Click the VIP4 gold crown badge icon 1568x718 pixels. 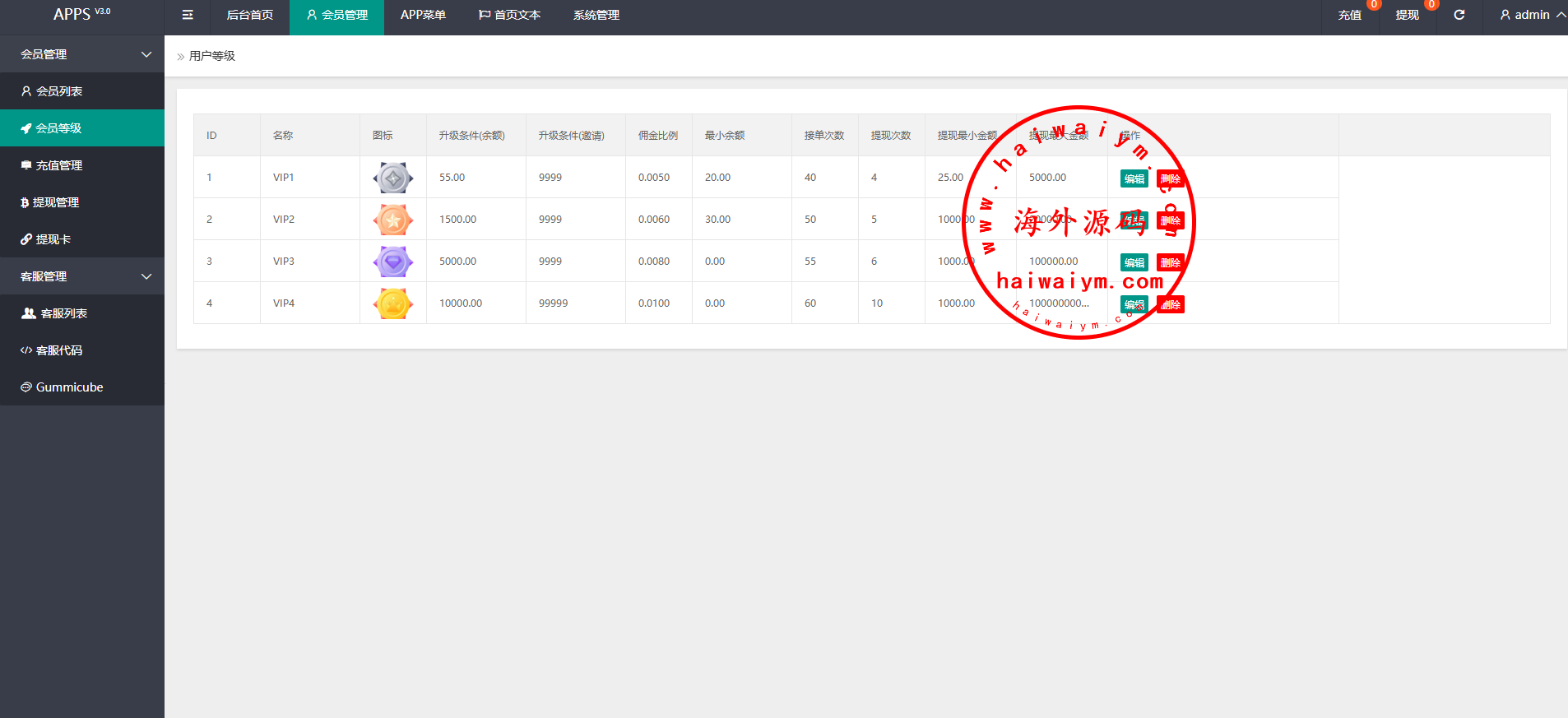[x=393, y=303]
